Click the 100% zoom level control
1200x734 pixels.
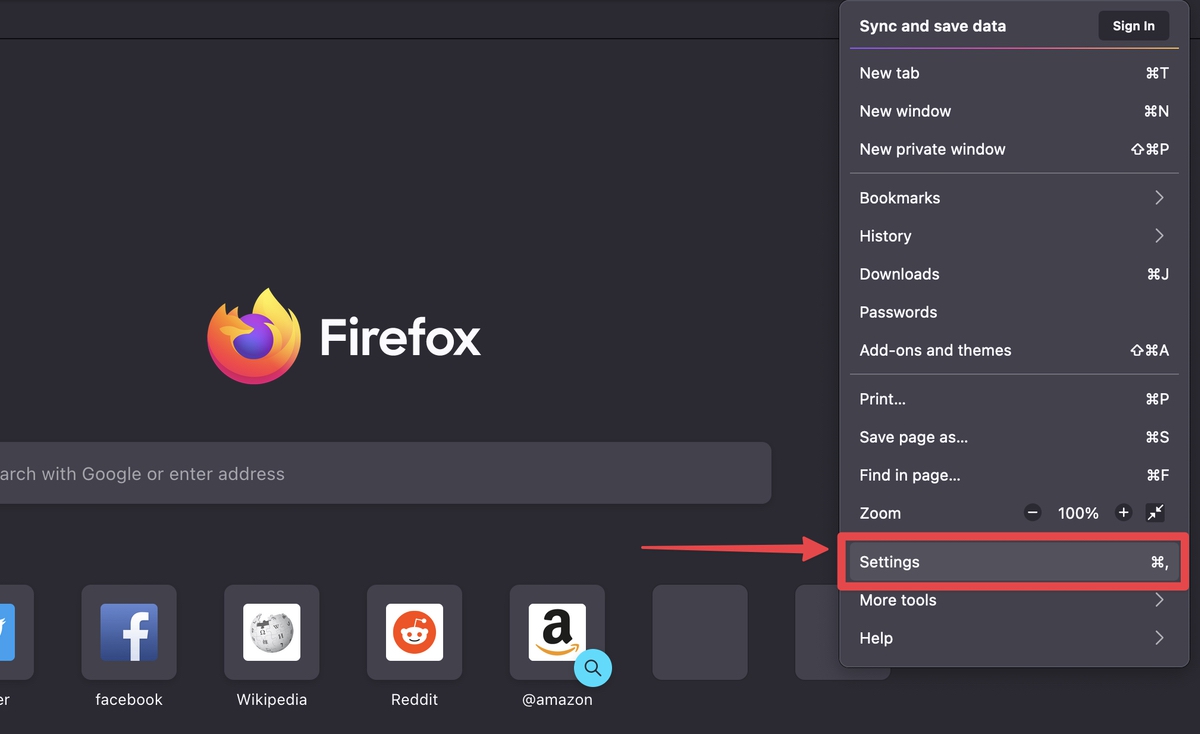(x=1078, y=513)
